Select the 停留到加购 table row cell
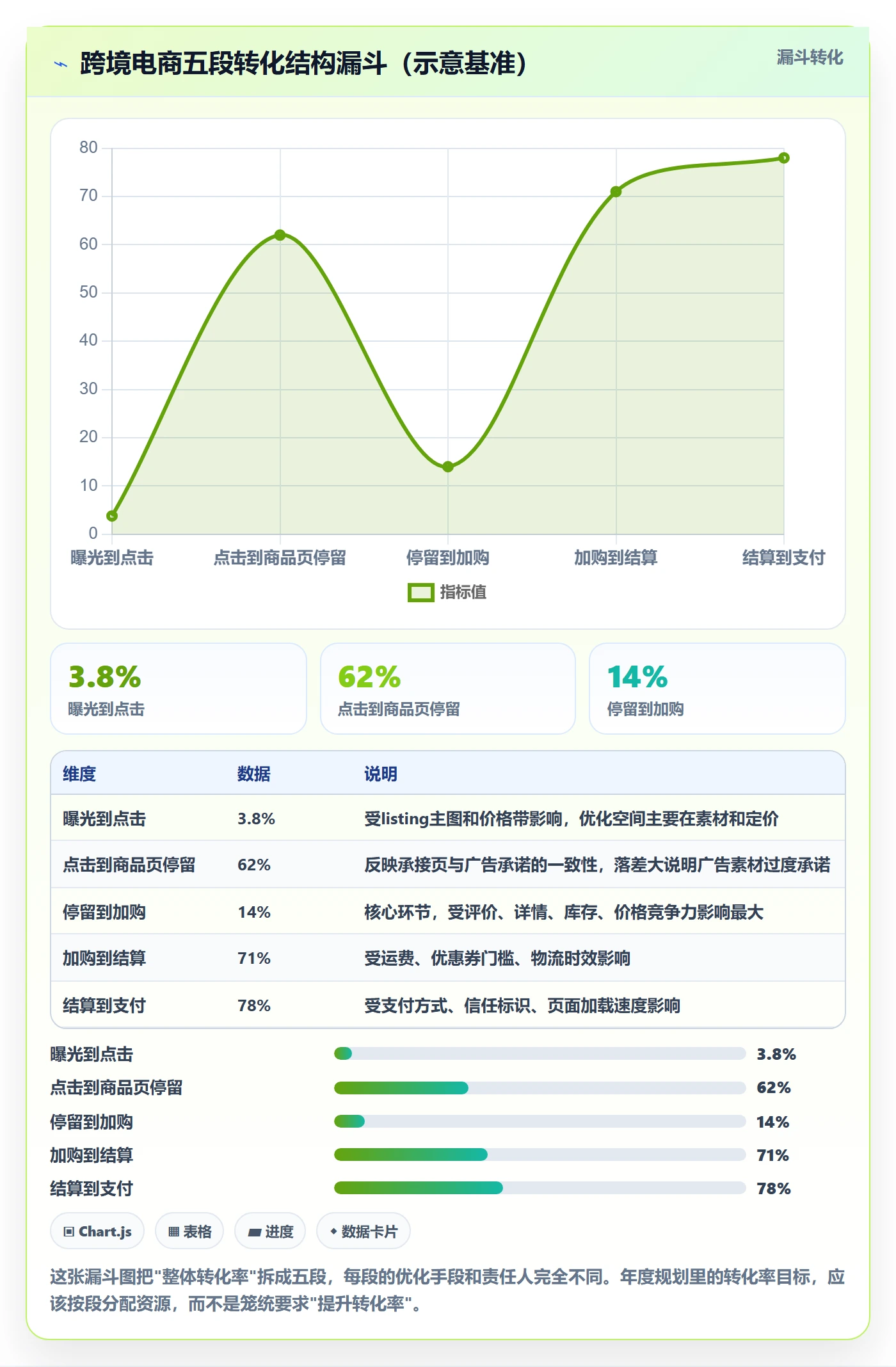The width and height of the screenshot is (896, 1367). [x=104, y=912]
